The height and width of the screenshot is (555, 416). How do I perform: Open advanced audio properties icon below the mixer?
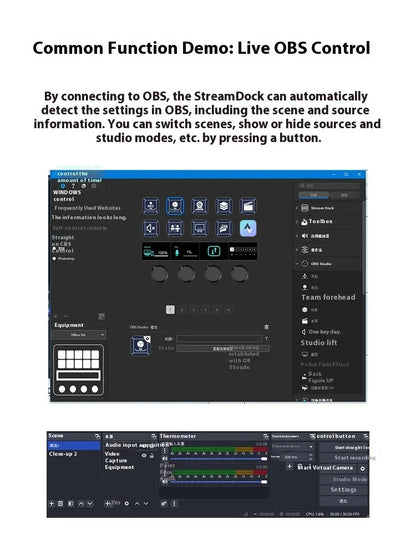(x=164, y=503)
